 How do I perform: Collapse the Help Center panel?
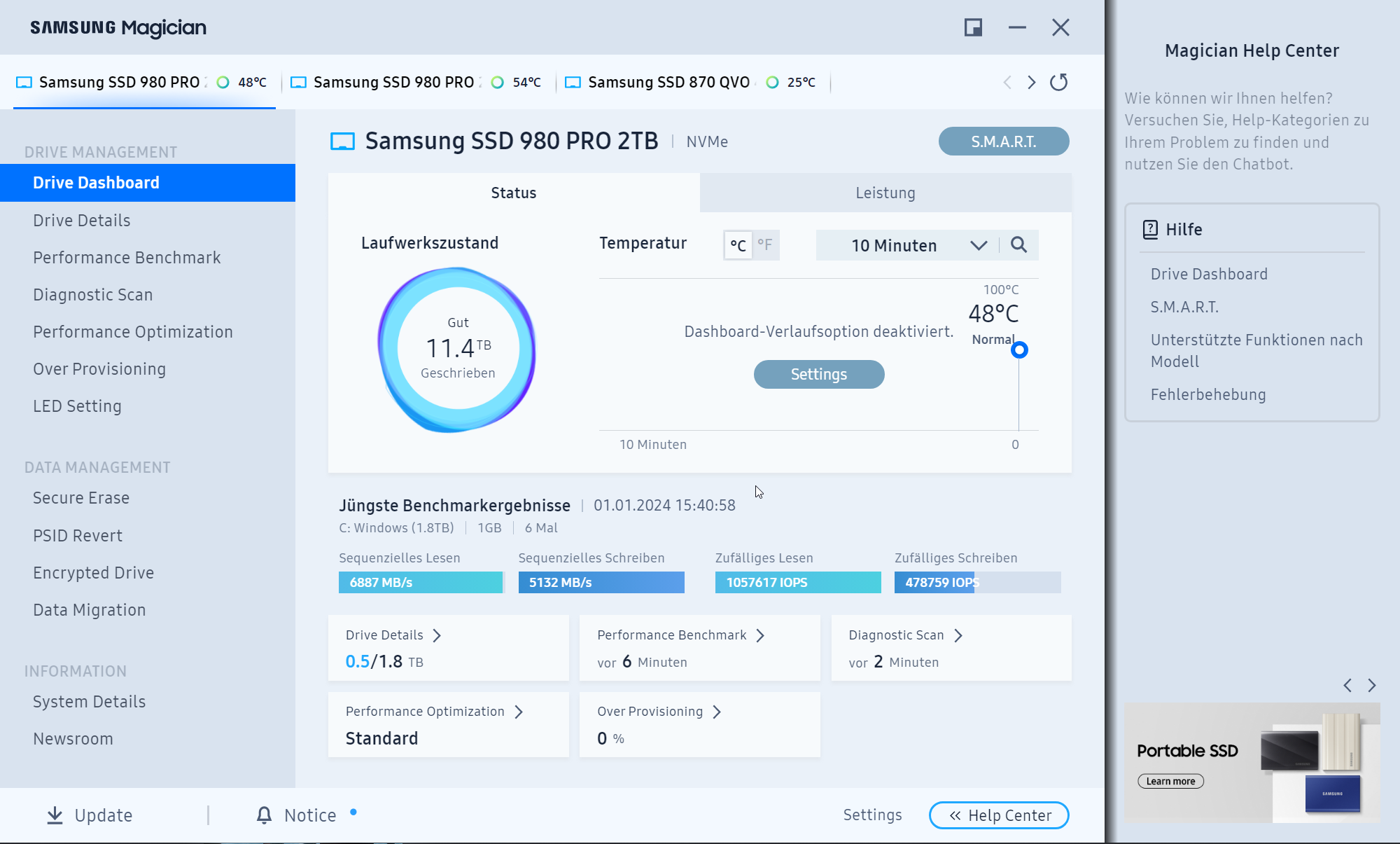[x=999, y=815]
